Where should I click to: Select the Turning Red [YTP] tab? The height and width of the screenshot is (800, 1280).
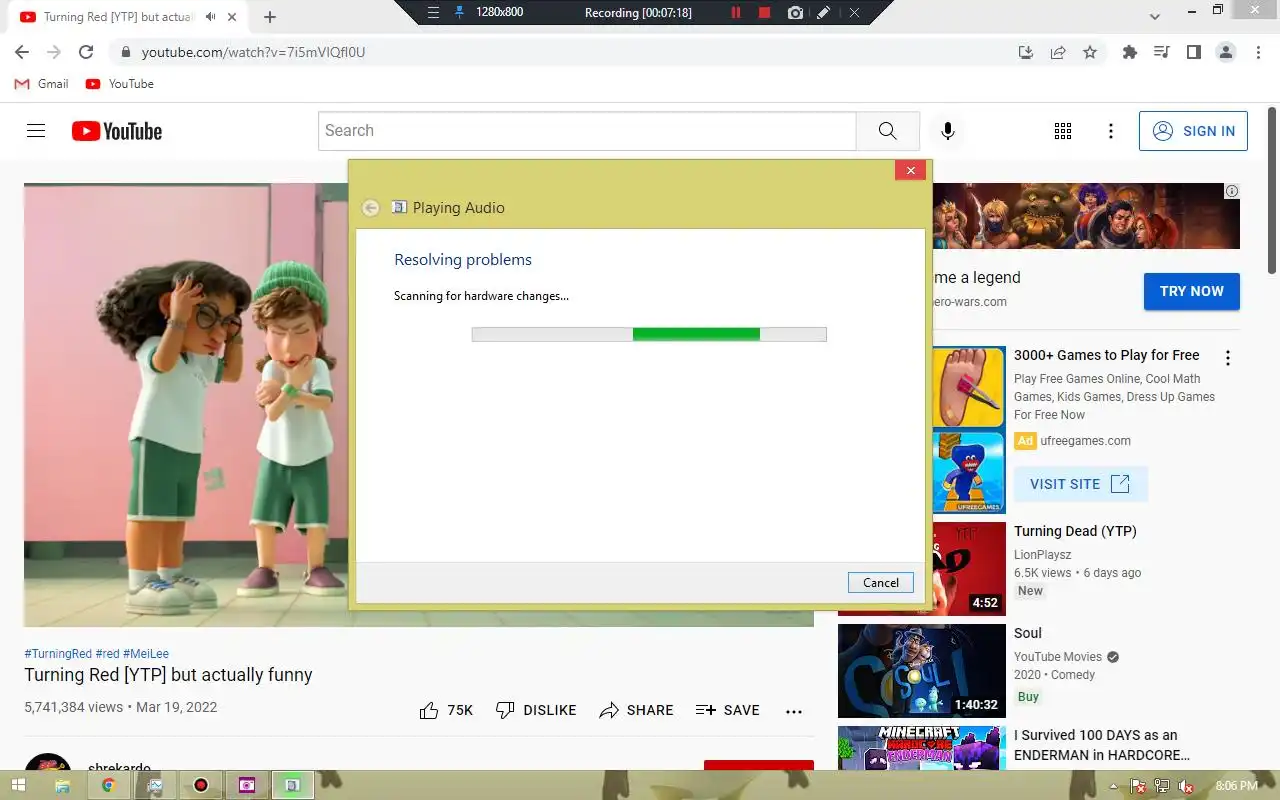click(x=125, y=17)
